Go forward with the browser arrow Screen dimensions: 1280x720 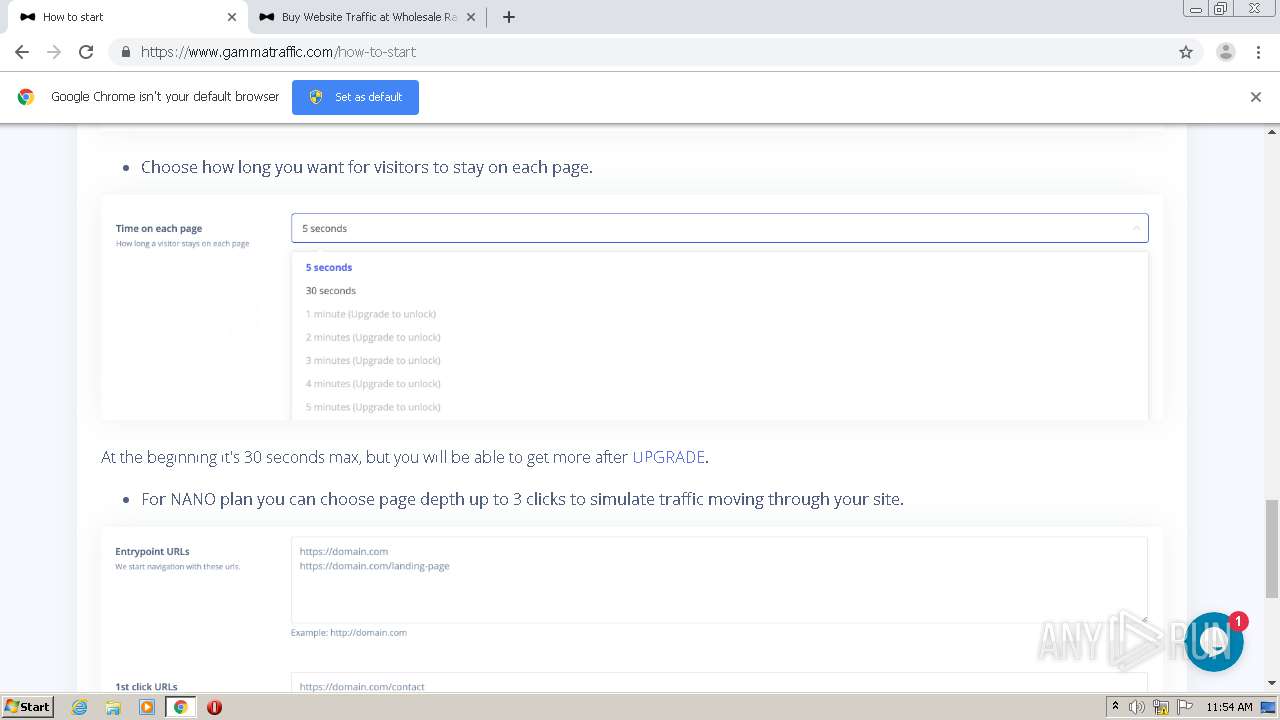click(x=54, y=52)
